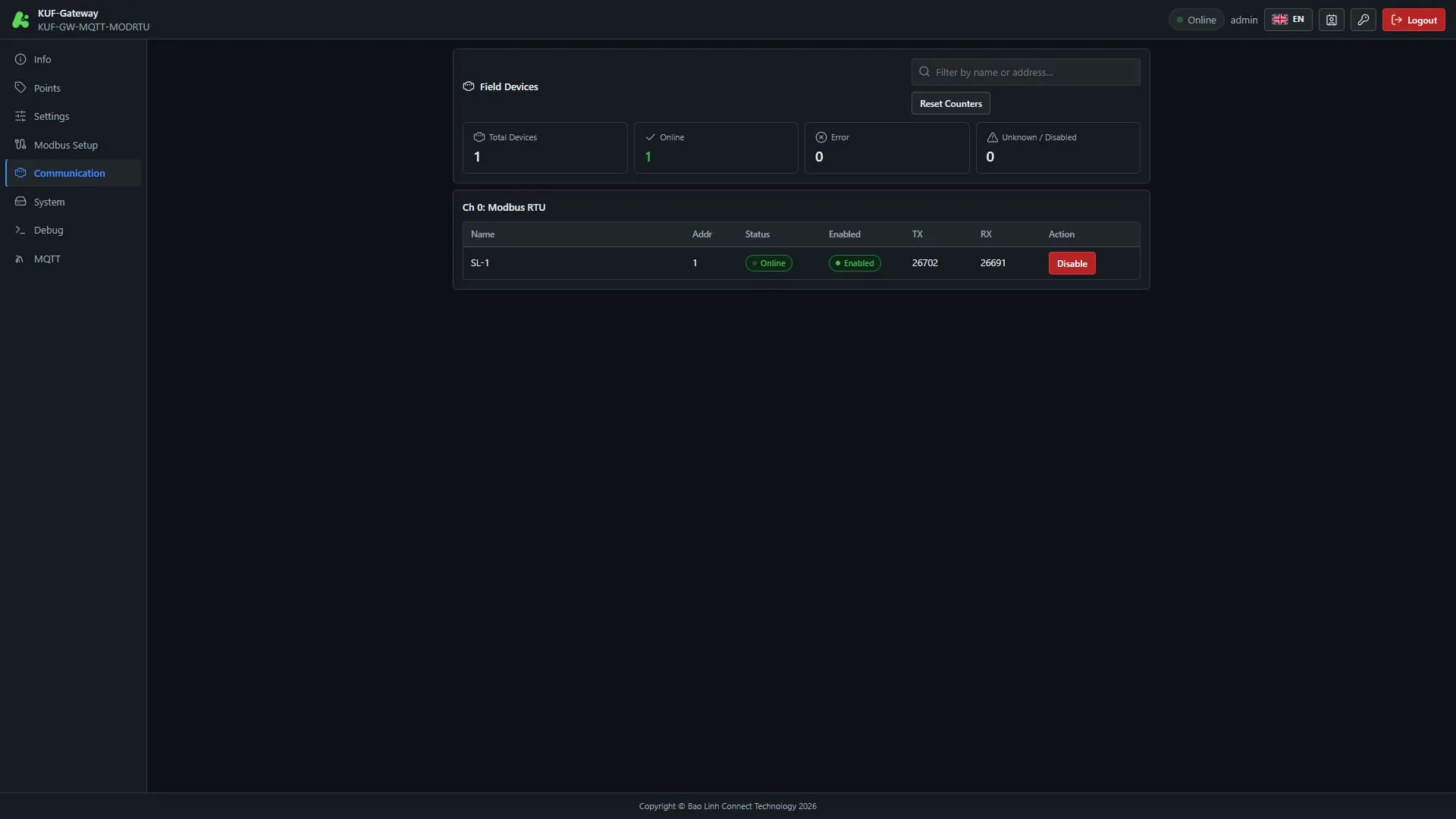Log out using the Logout button
Image resolution: width=1456 pixels, height=819 pixels.
click(1414, 20)
